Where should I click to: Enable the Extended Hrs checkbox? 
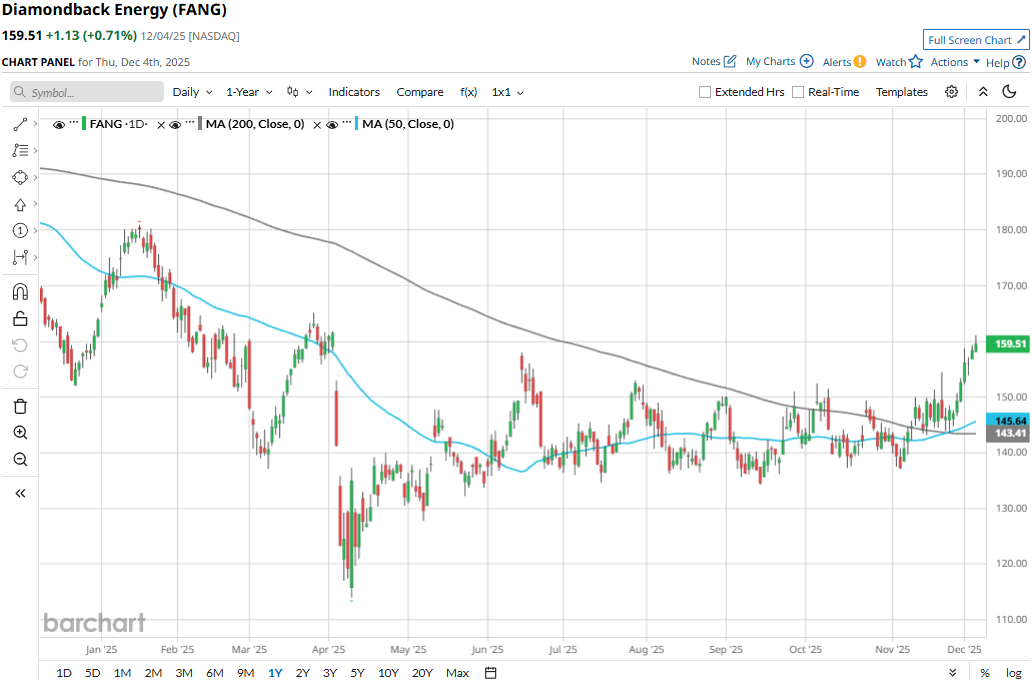705,92
